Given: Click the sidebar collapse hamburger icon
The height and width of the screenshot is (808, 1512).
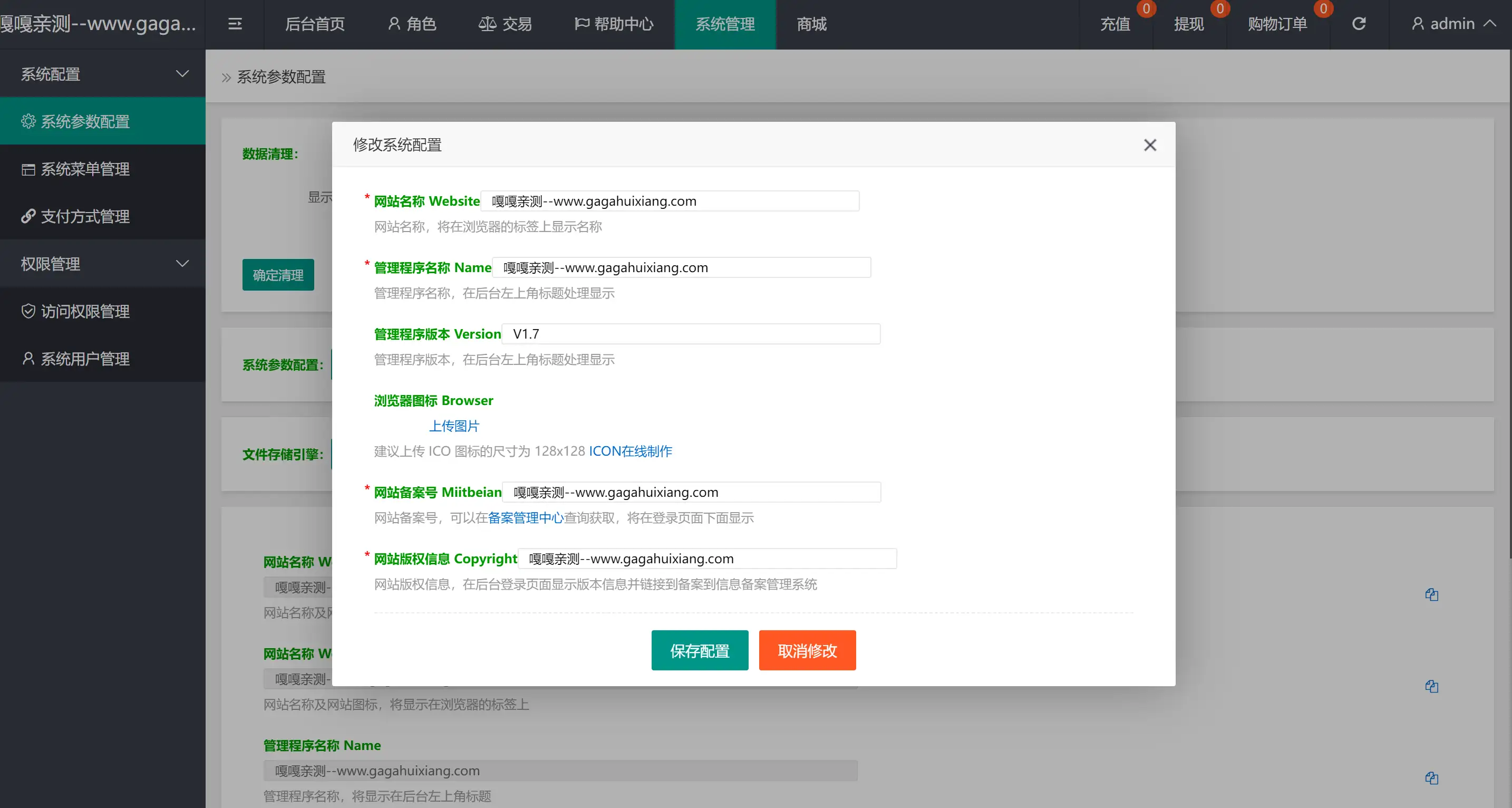Looking at the screenshot, I should [x=235, y=24].
